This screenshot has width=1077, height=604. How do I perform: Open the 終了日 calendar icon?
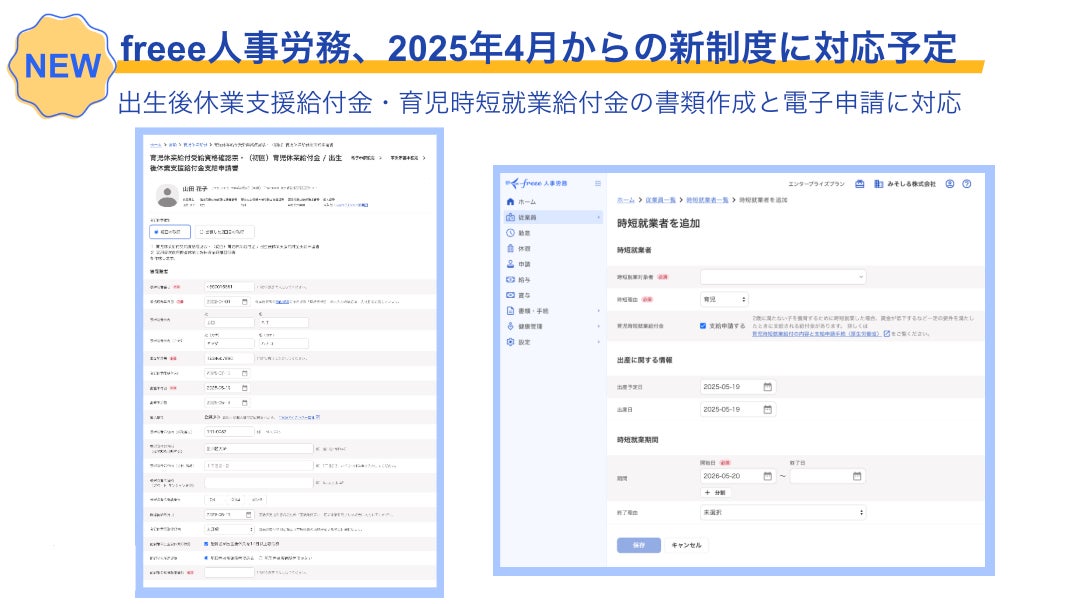pos(857,476)
